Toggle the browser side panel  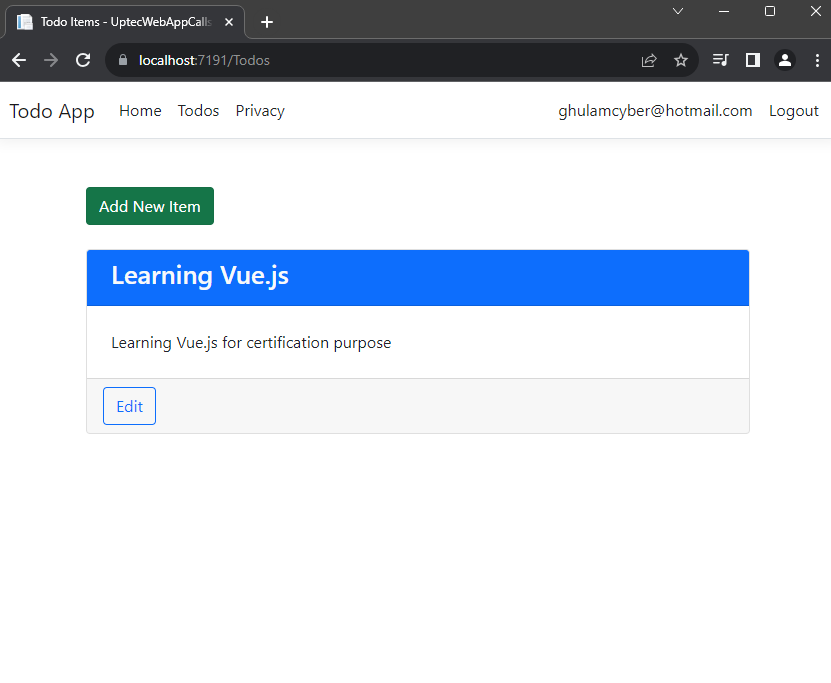(x=753, y=60)
